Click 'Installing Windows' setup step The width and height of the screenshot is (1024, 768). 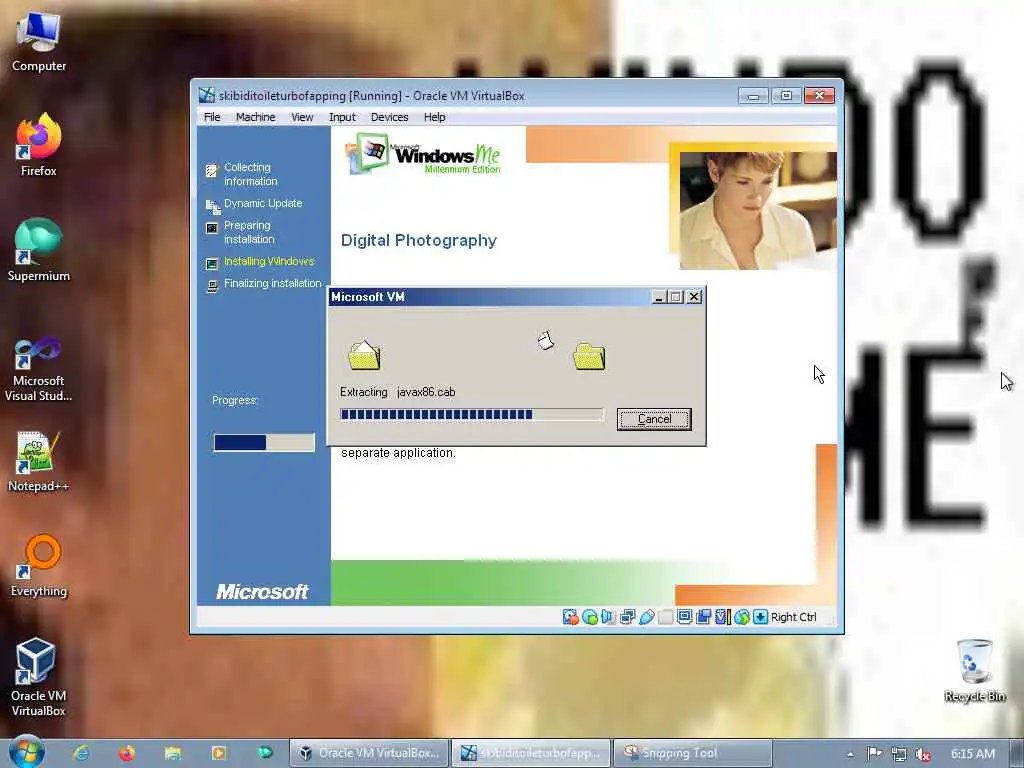[x=269, y=261]
